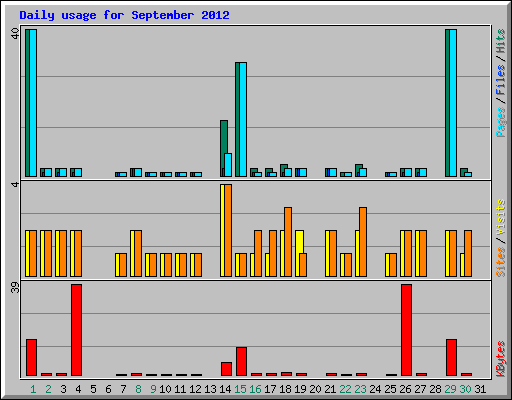
Task: Click the cyan Pages bar for day 15
Action: [243, 119]
